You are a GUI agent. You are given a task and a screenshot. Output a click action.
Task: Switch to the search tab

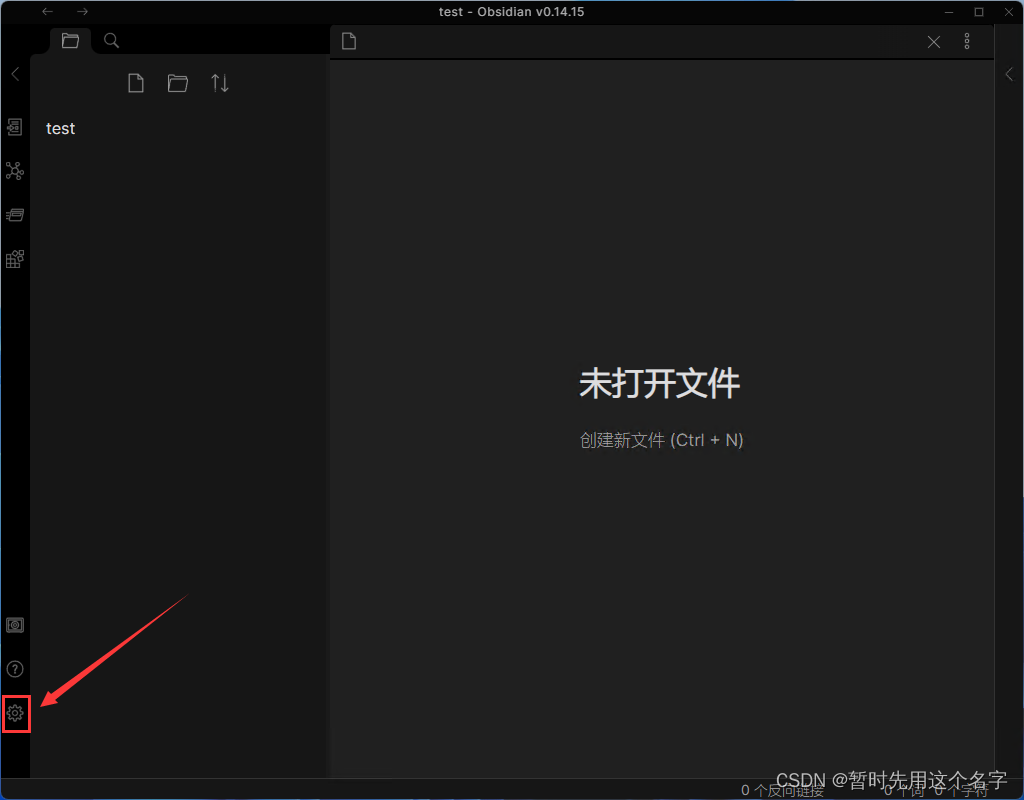coord(110,40)
